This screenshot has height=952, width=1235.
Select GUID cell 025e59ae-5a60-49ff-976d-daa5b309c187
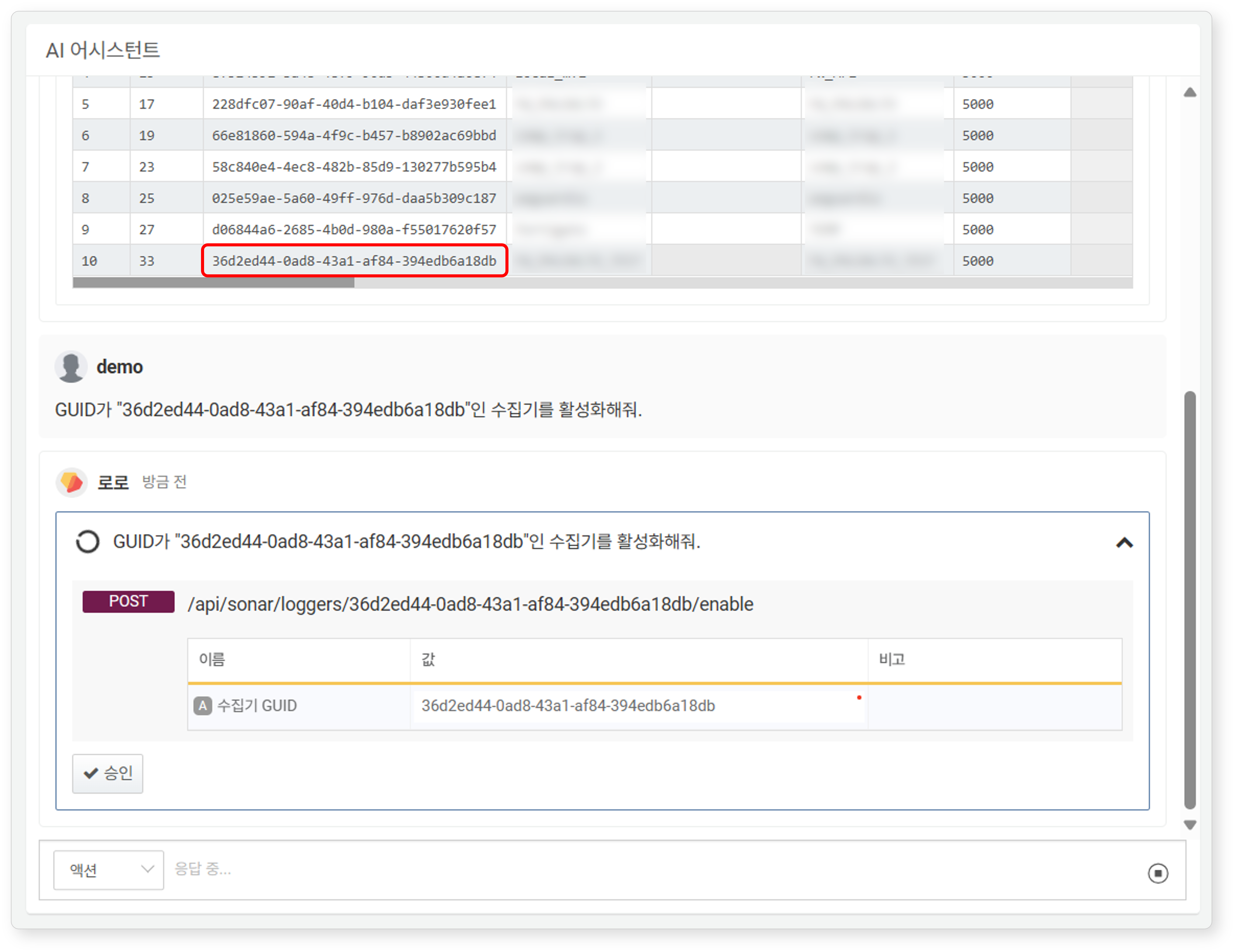(x=354, y=198)
